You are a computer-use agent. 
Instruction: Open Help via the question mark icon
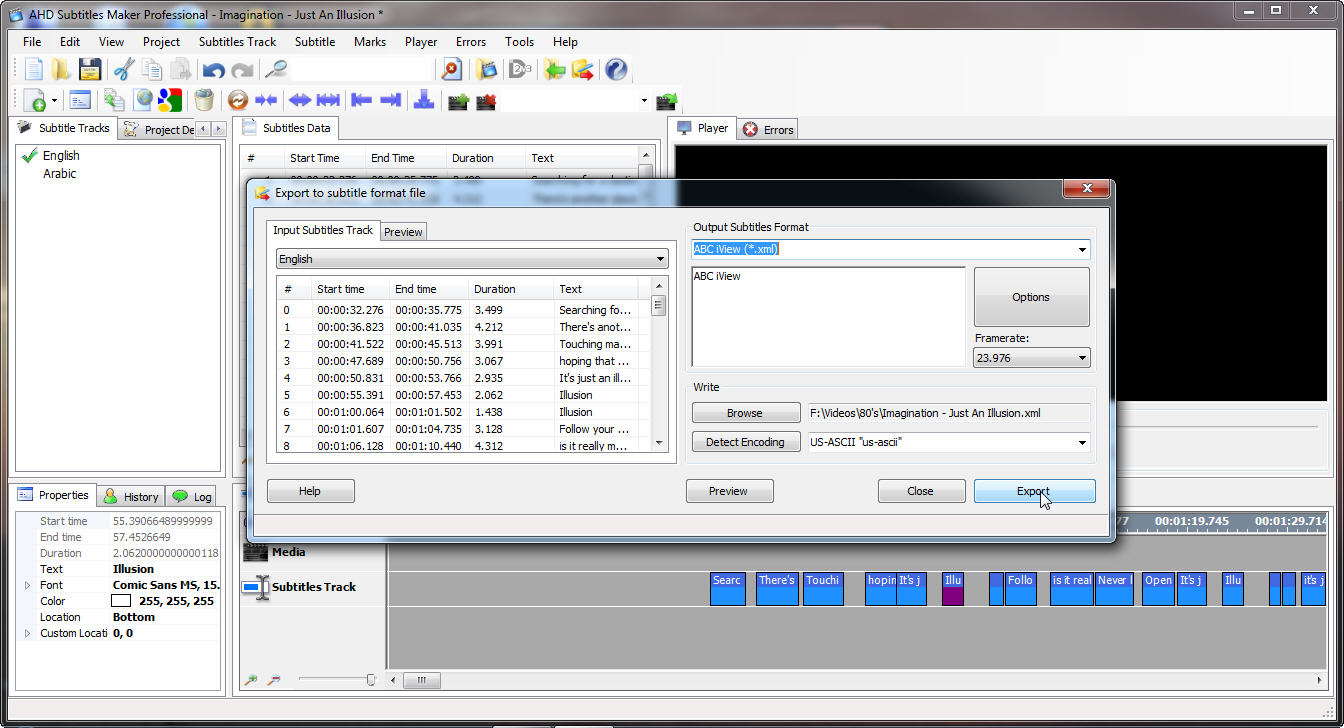coord(616,69)
